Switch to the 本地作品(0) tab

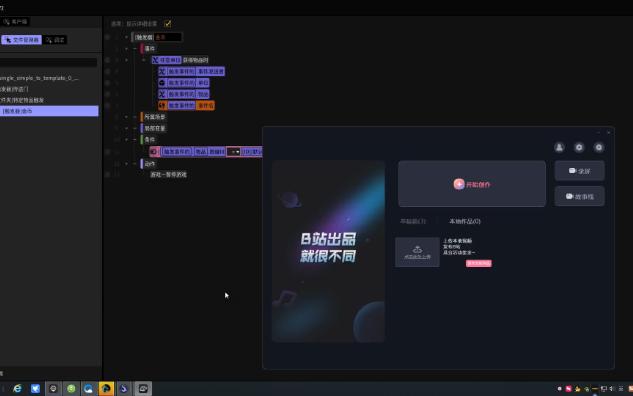(465, 221)
